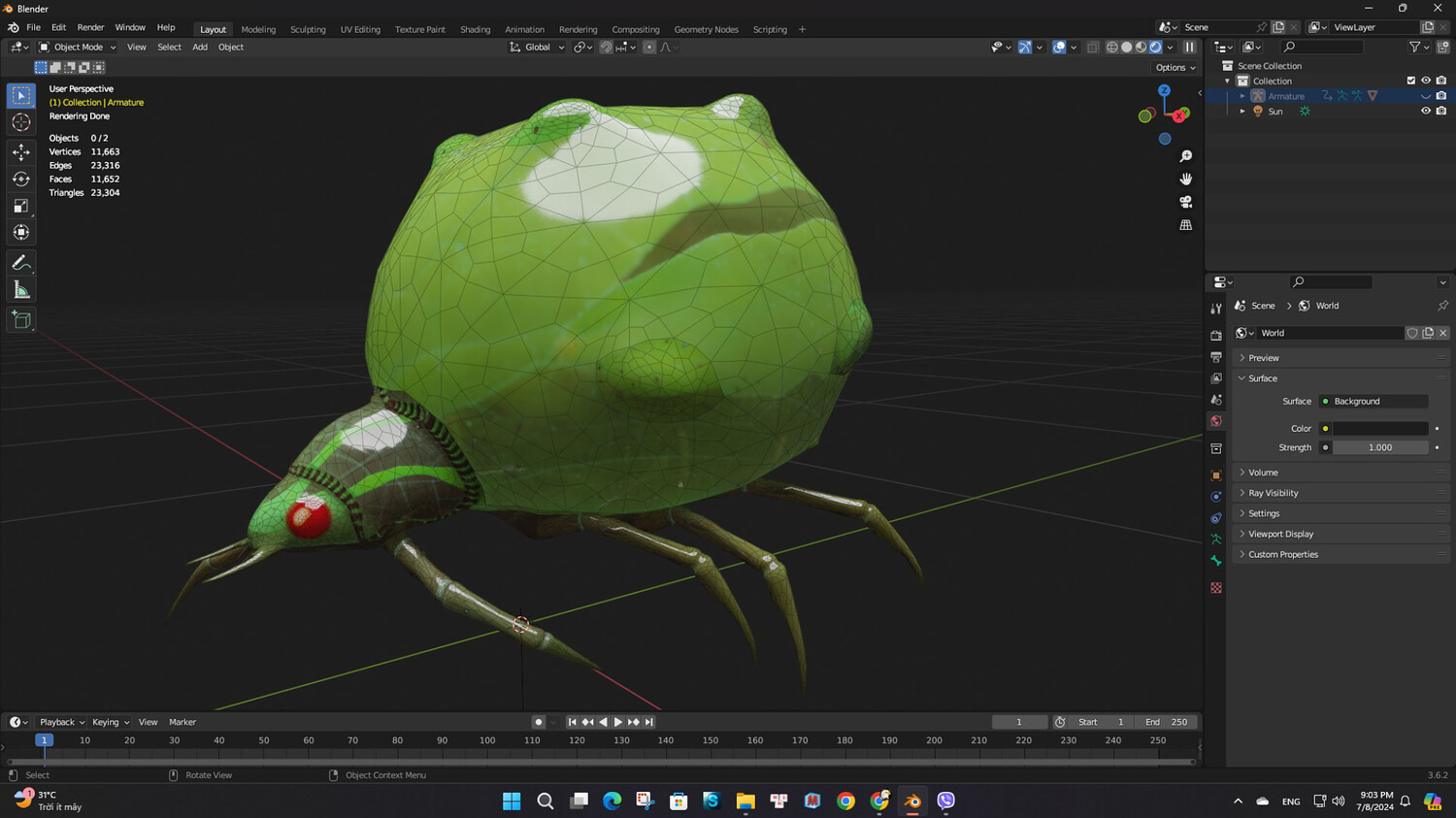
Task: Open the Object Mode dropdown
Action: pyautogui.click(x=78, y=47)
